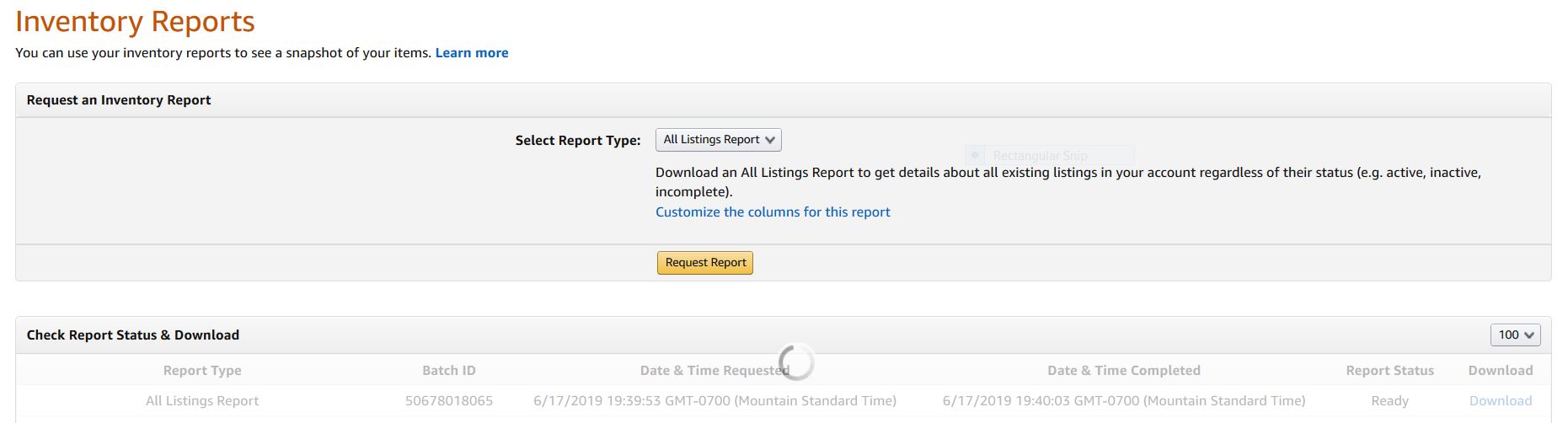Click the loading spinner icon
This screenshot has height=423, width=1568.
point(796,362)
